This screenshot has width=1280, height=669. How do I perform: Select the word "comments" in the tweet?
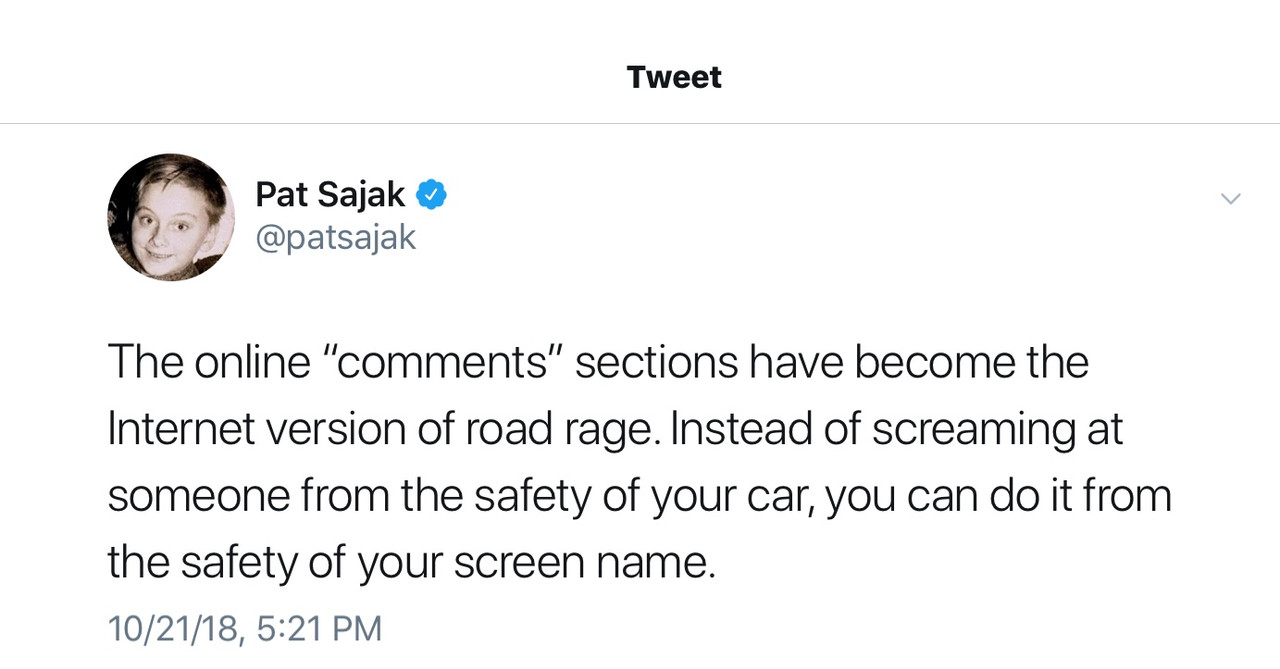tap(444, 361)
